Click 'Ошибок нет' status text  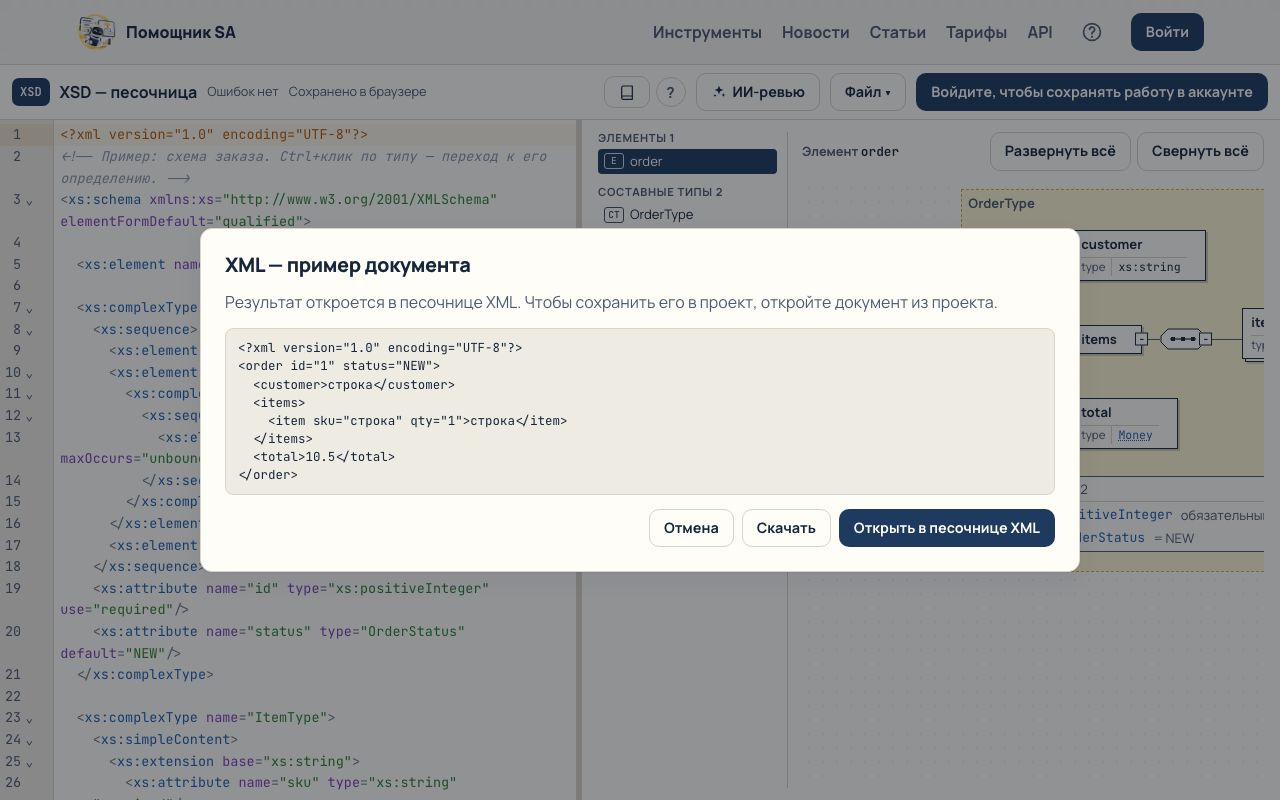pyautogui.click(x=243, y=92)
